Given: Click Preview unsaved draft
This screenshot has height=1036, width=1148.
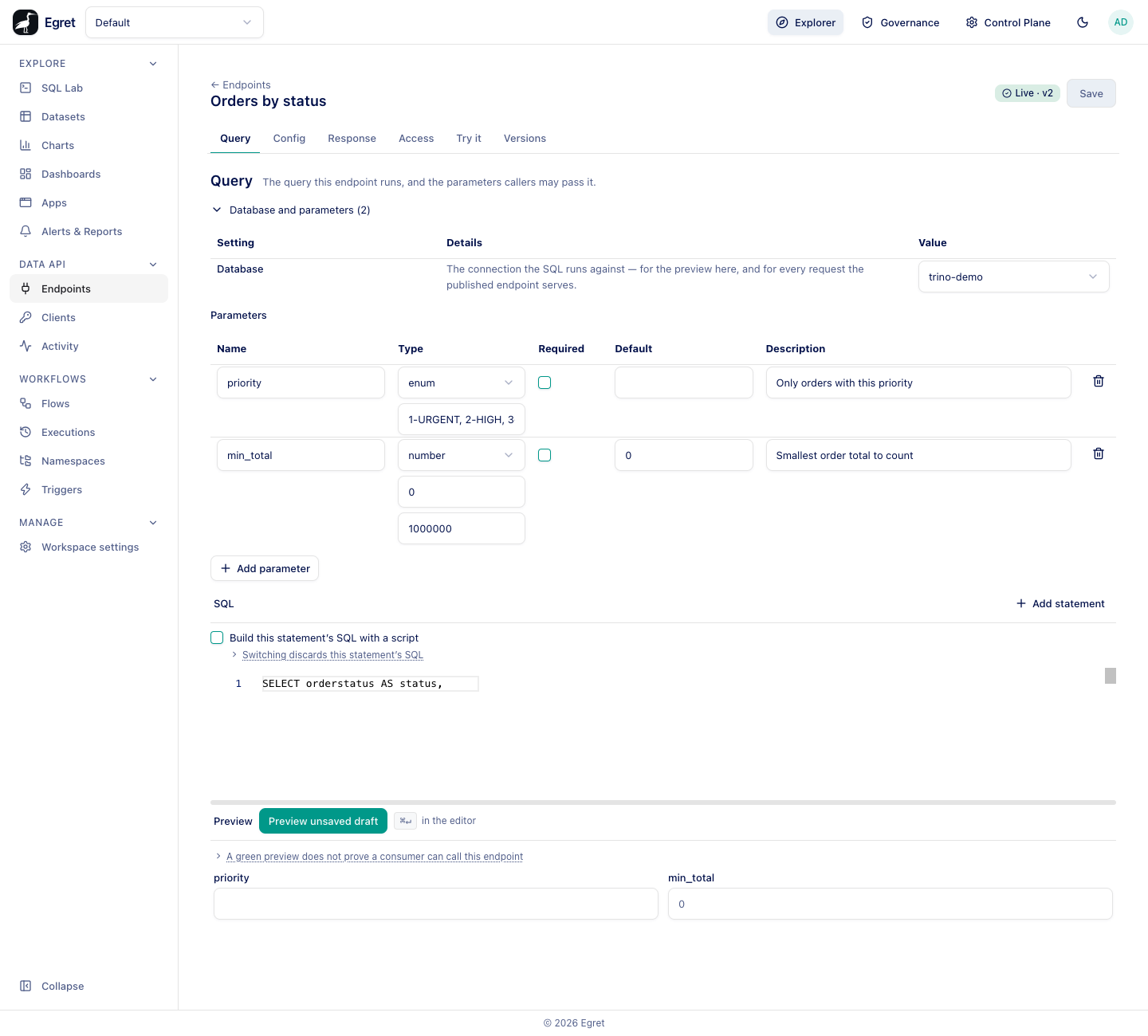Looking at the screenshot, I should (x=323, y=821).
